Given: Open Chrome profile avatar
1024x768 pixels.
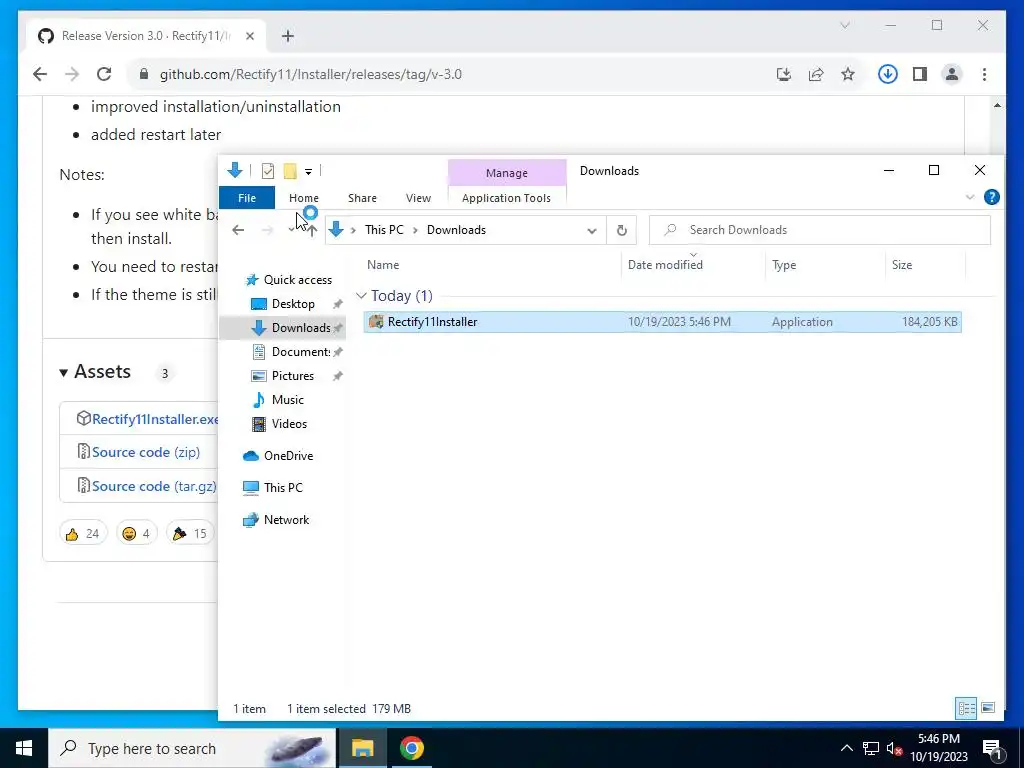Looking at the screenshot, I should point(952,74).
